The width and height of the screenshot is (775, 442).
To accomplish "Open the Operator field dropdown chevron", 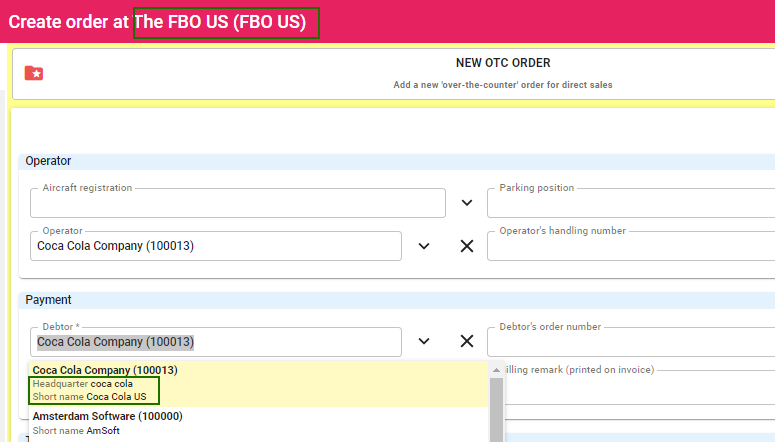I will click(x=424, y=246).
